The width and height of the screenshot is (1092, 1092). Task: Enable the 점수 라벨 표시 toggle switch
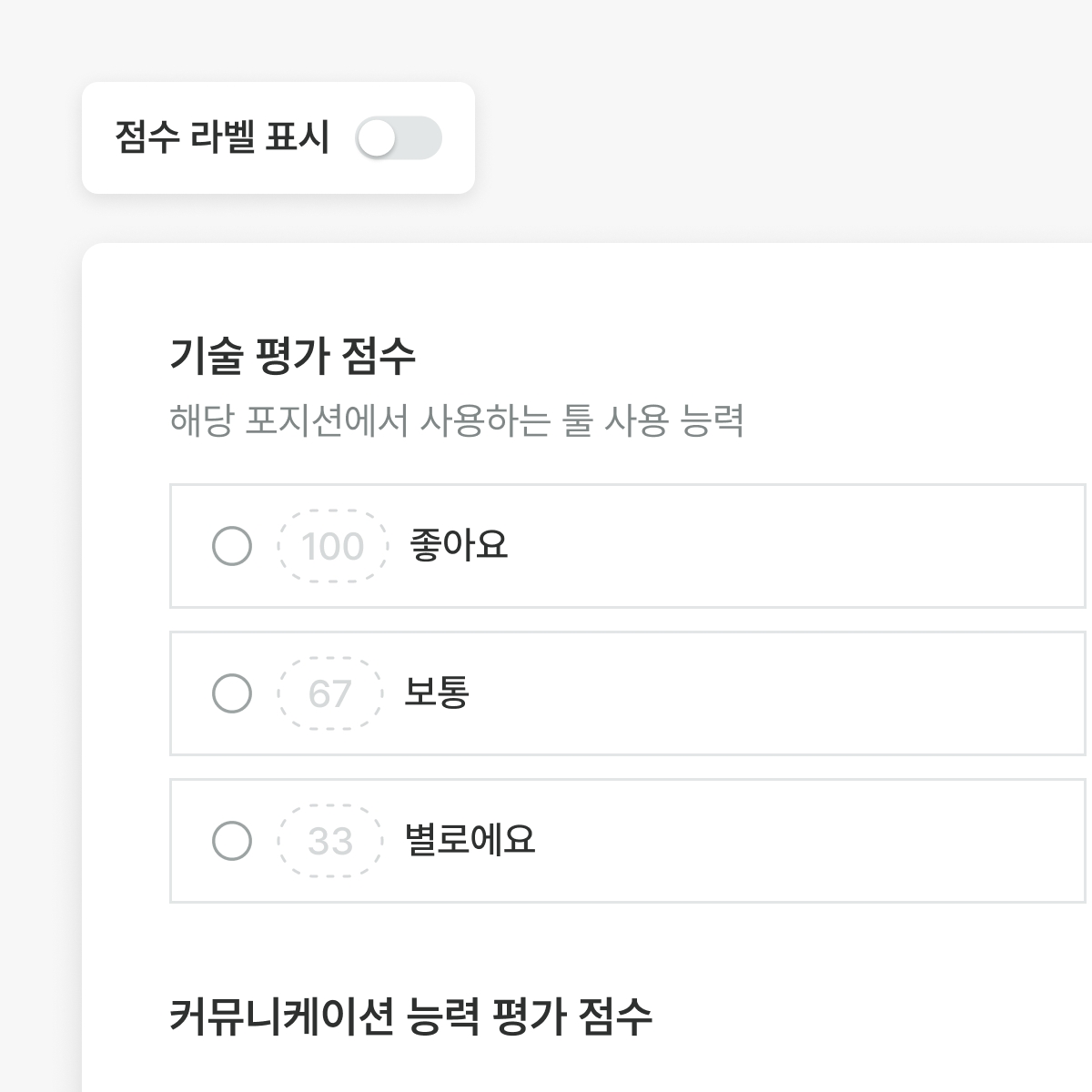click(399, 139)
